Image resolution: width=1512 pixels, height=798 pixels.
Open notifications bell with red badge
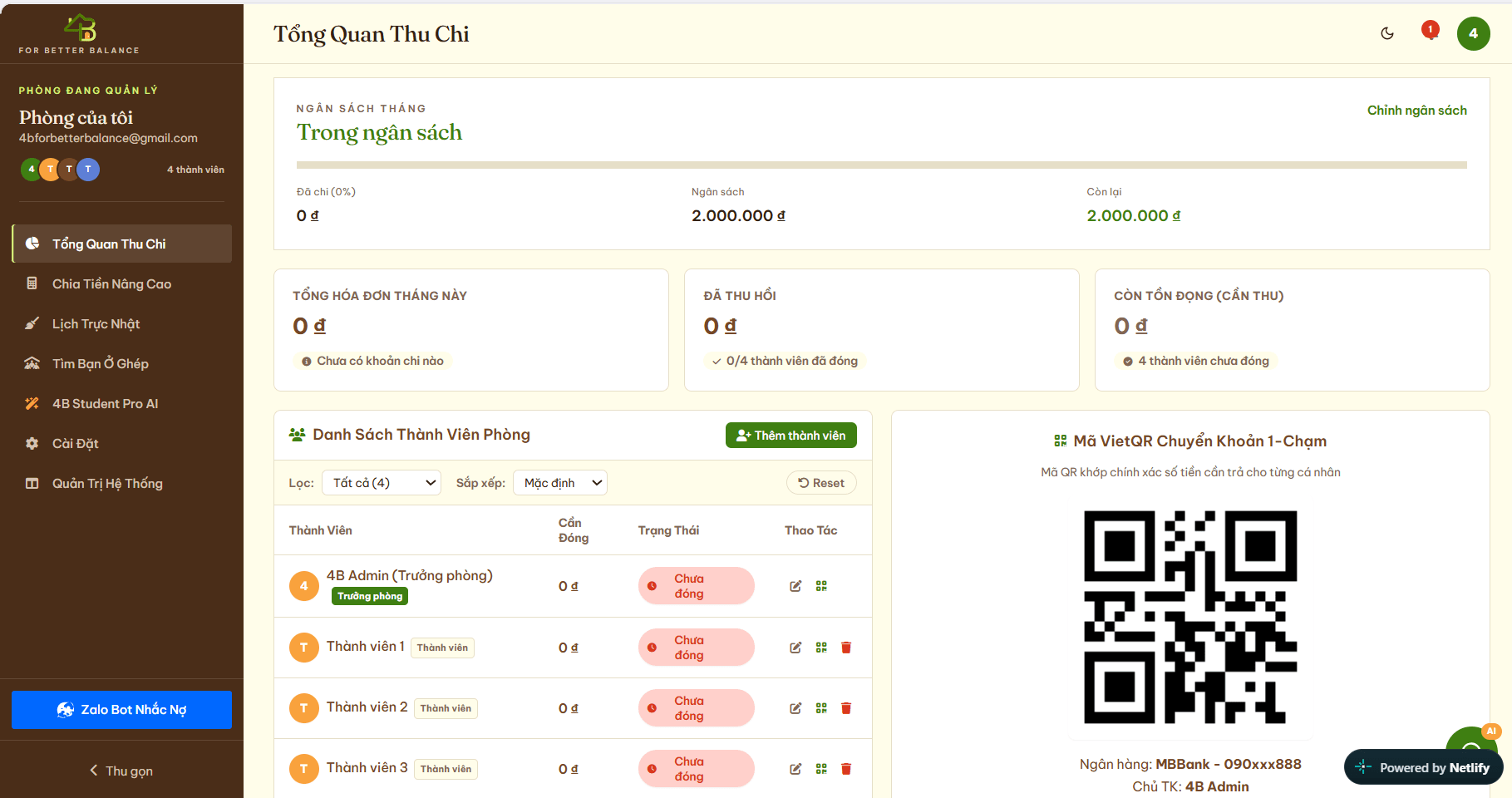pyautogui.click(x=1430, y=32)
